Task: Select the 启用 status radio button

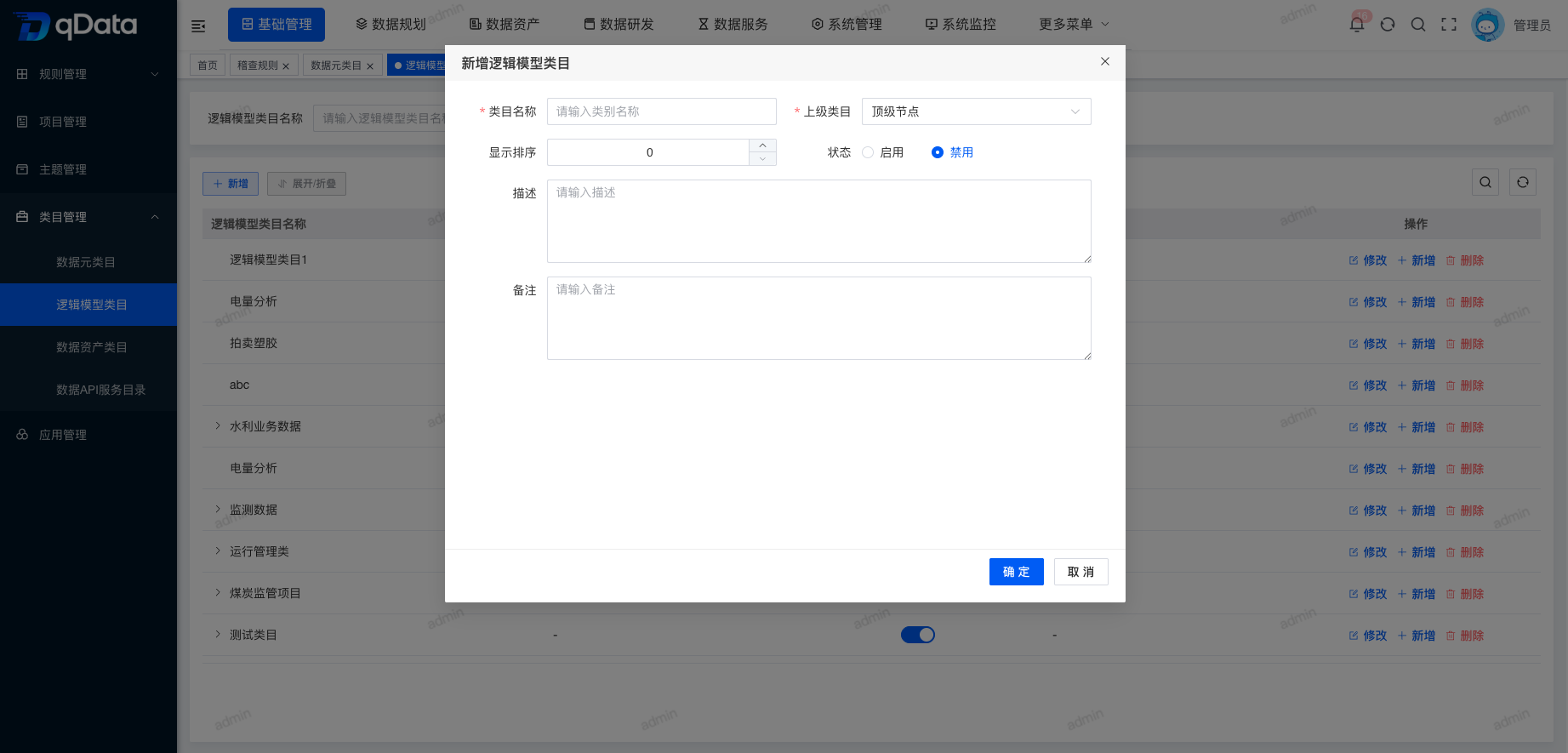Action: 868,152
